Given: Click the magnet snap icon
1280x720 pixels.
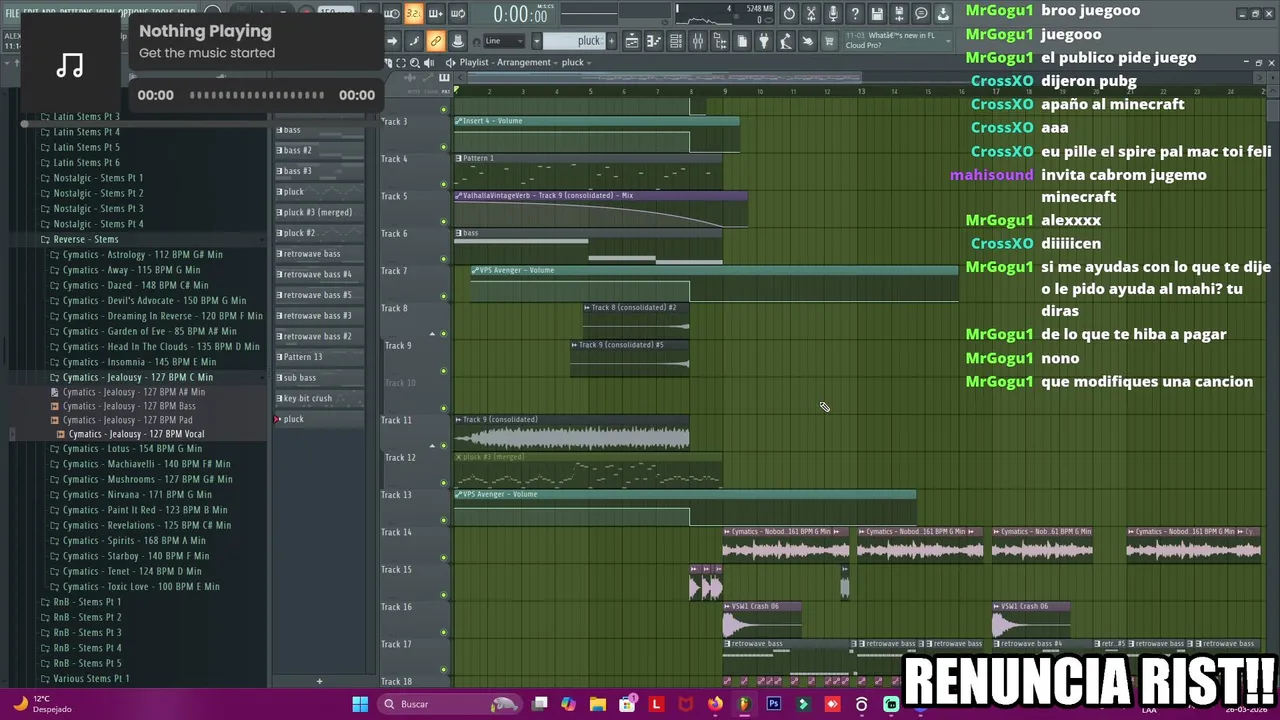Looking at the screenshot, I should (476, 42).
